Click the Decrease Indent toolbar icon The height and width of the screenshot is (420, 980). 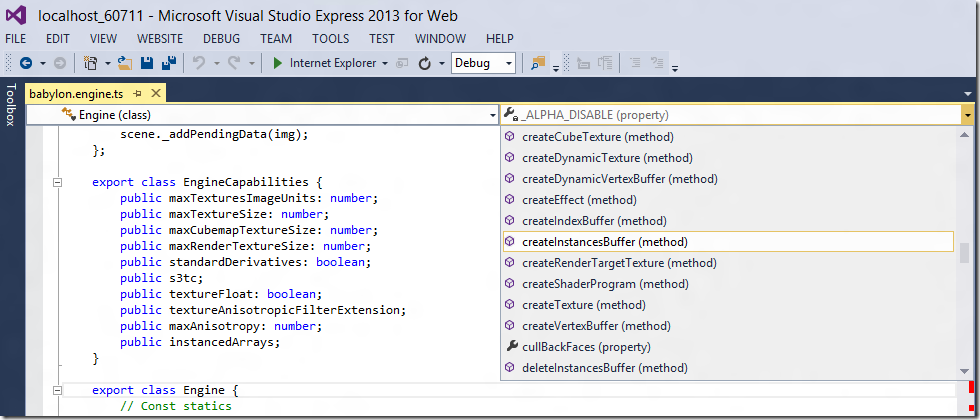pos(582,63)
